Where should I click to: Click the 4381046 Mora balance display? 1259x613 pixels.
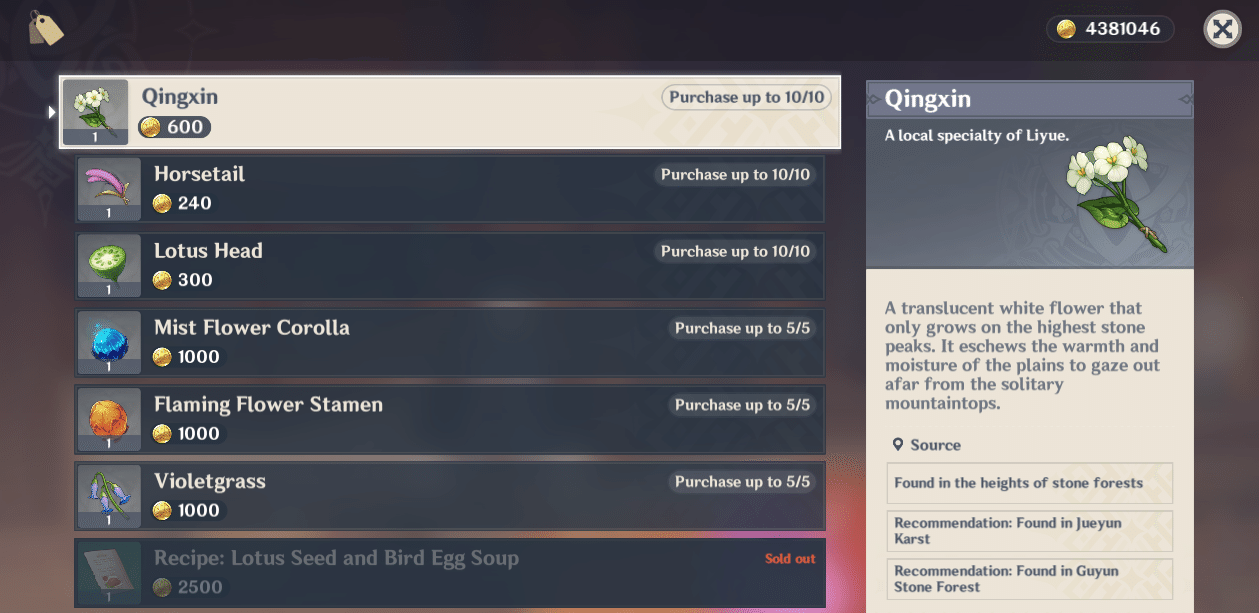(x=1122, y=29)
